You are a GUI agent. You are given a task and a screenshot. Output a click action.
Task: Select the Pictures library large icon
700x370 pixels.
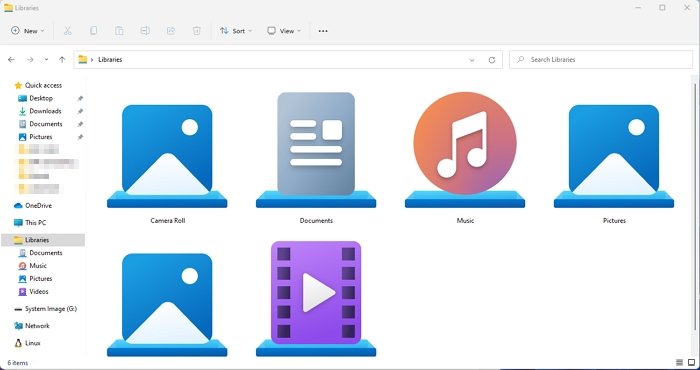pos(614,156)
